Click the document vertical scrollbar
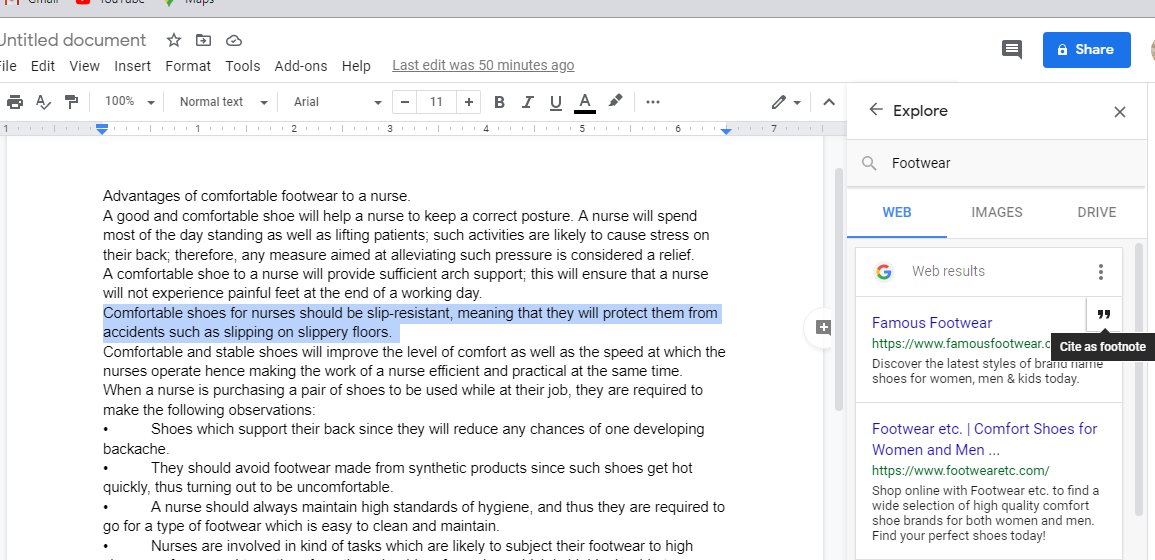This screenshot has width=1155, height=560. point(838,289)
